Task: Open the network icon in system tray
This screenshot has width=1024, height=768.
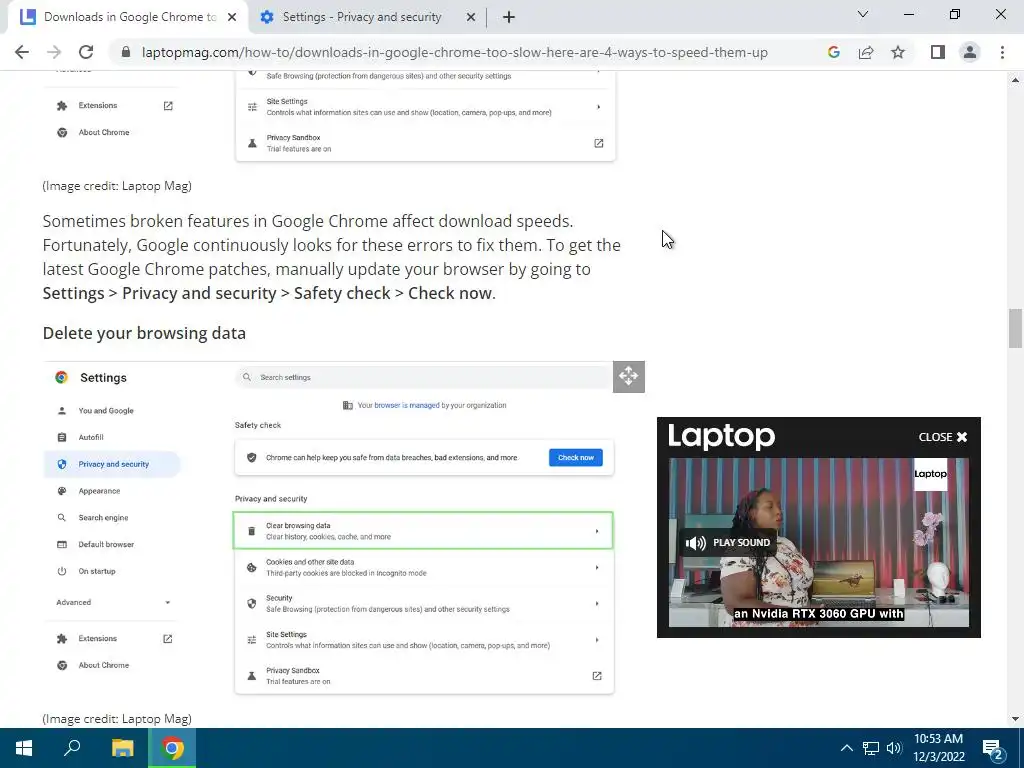Action: (x=871, y=748)
